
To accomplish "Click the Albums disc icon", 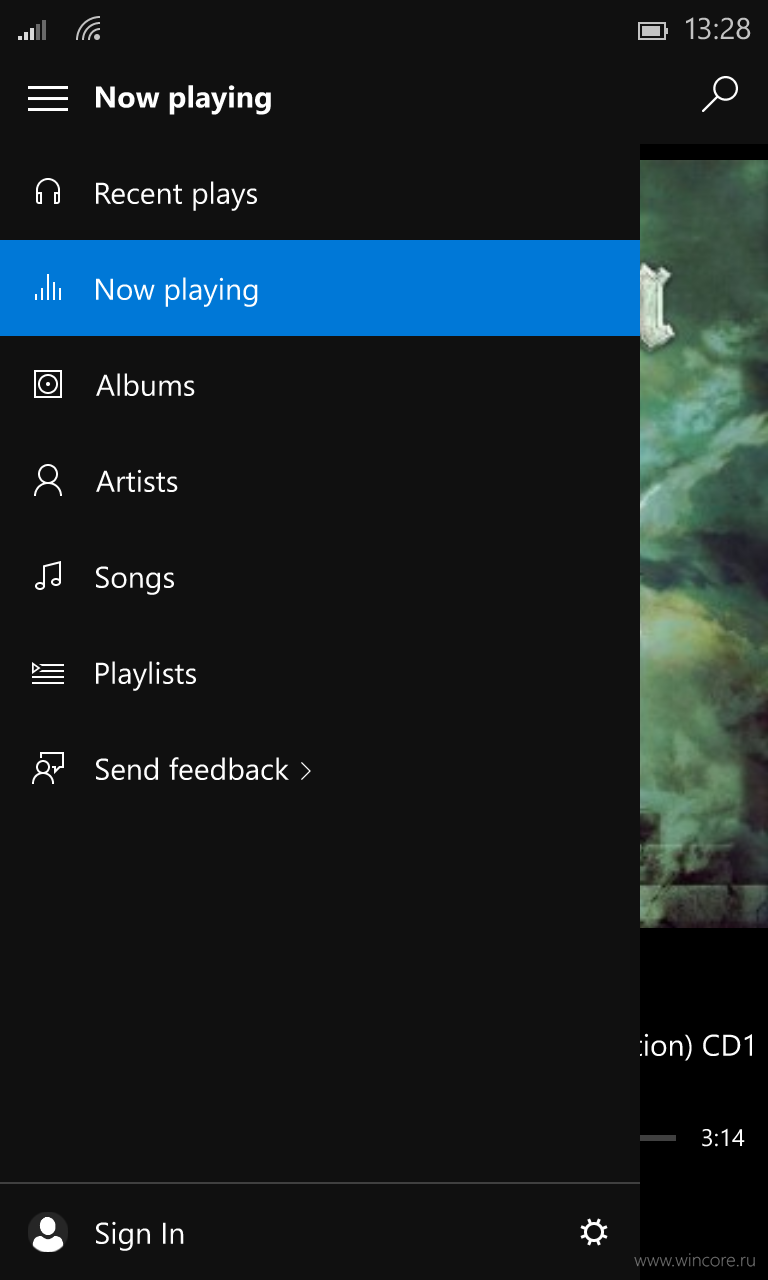I will click(48, 385).
